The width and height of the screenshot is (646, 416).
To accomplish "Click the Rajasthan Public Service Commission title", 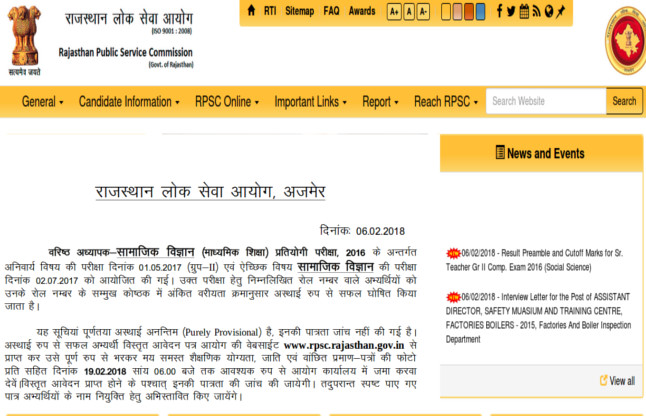I will [125, 53].
